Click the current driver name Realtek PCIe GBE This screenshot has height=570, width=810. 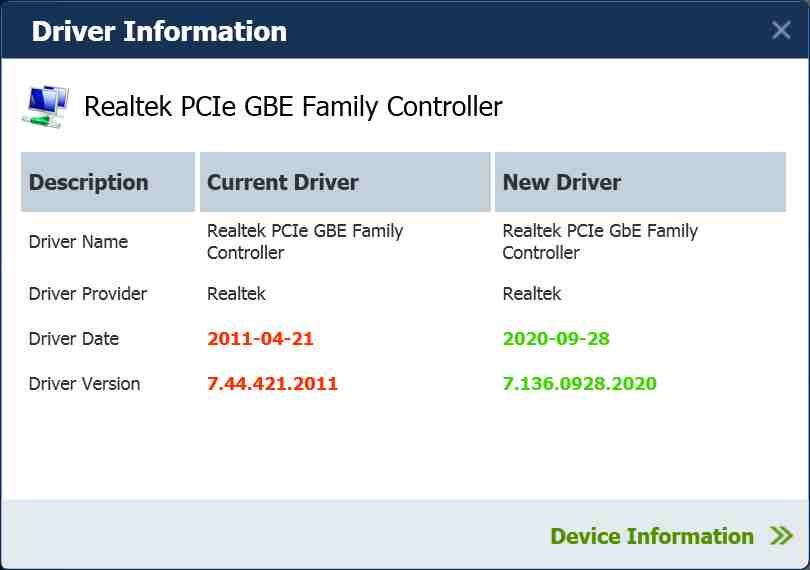[x=305, y=241]
